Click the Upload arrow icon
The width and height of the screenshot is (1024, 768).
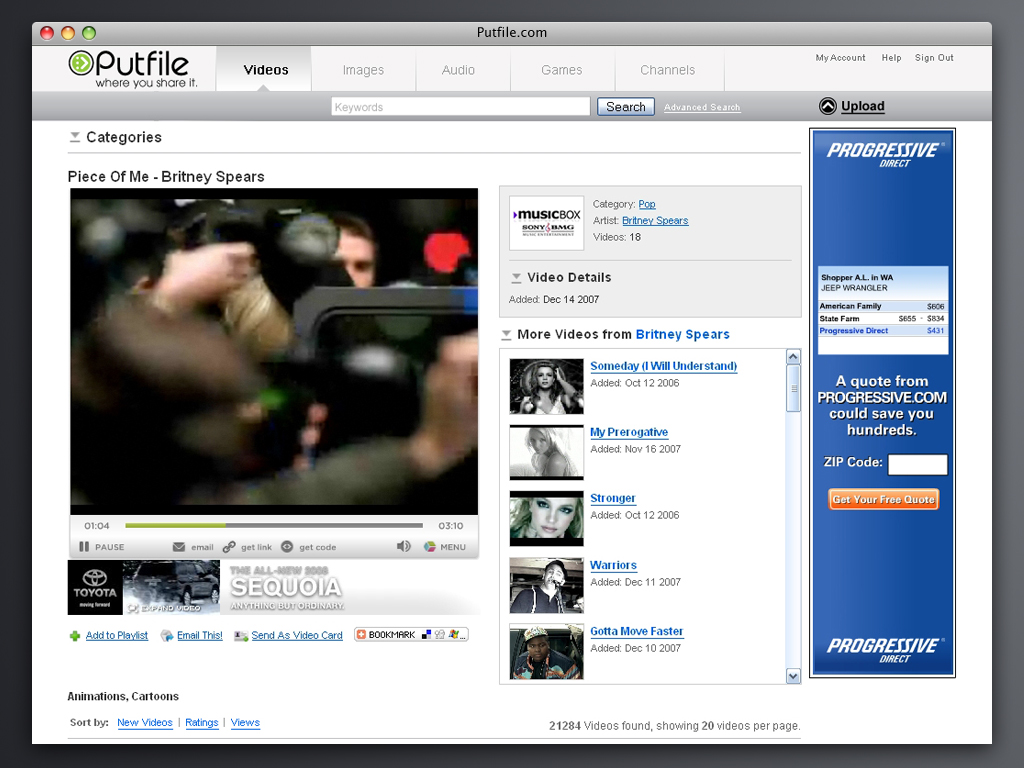[827, 107]
